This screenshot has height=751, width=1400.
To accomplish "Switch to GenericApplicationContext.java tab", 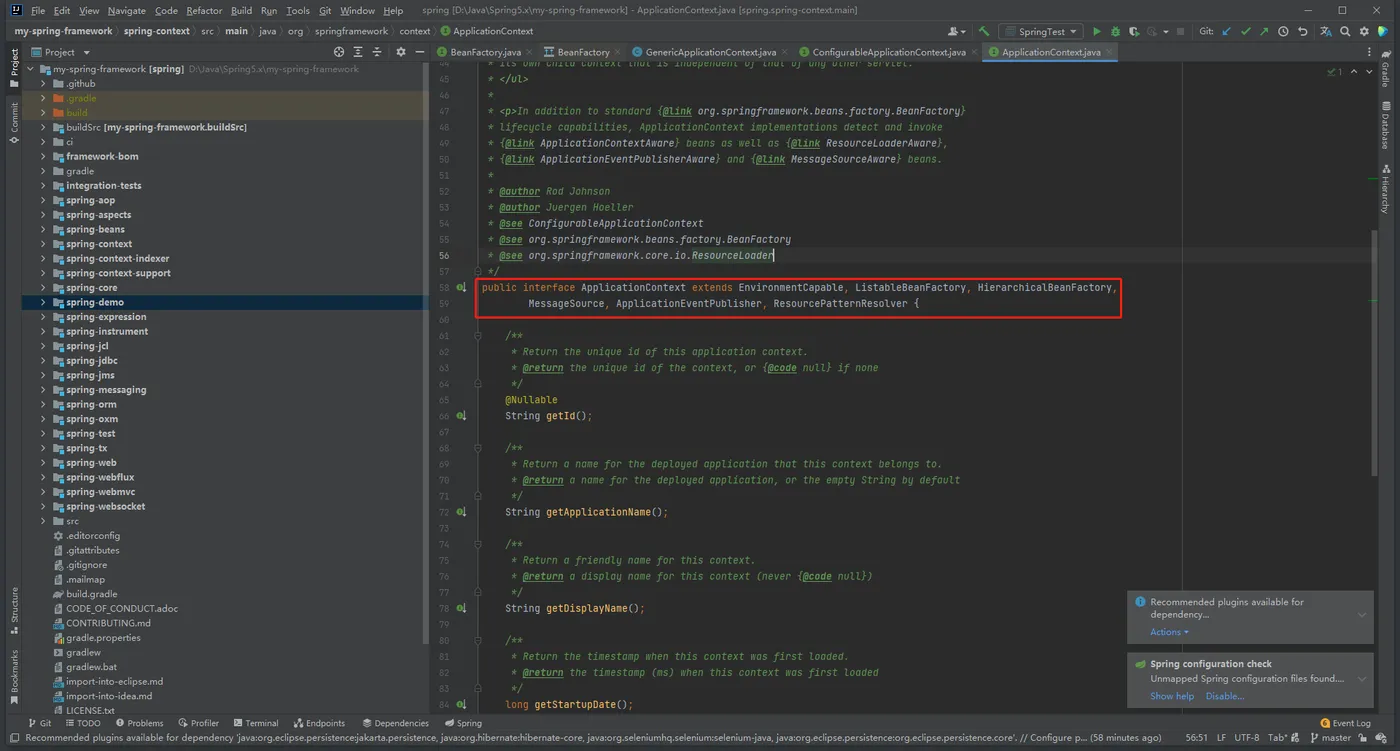I will [x=711, y=52].
